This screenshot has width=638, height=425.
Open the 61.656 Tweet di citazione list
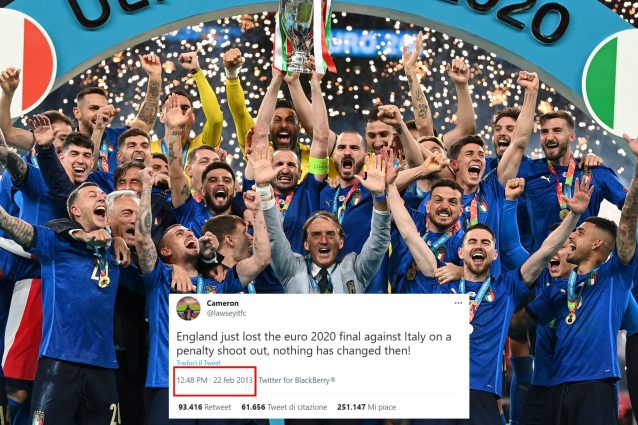284,407
